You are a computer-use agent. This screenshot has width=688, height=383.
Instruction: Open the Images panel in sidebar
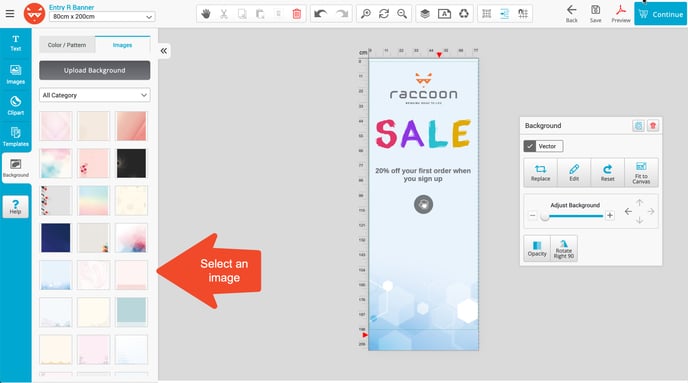[x=16, y=74]
